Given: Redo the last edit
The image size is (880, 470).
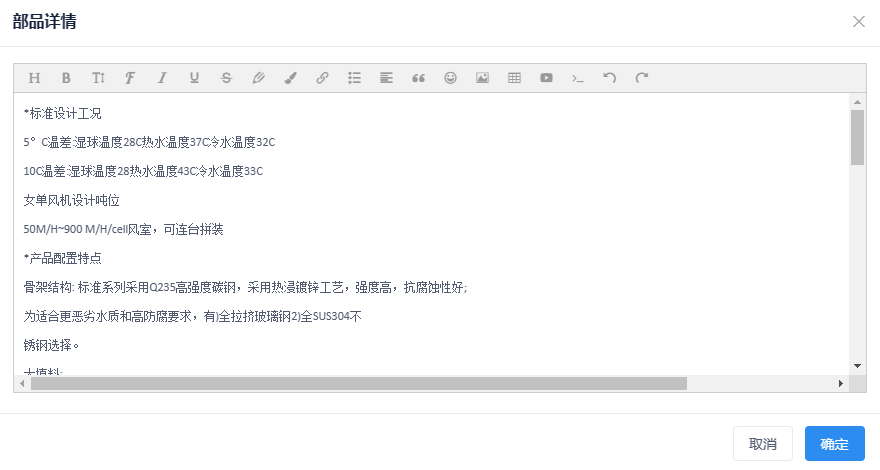Looking at the screenshot, I should [x=642, y=78].
